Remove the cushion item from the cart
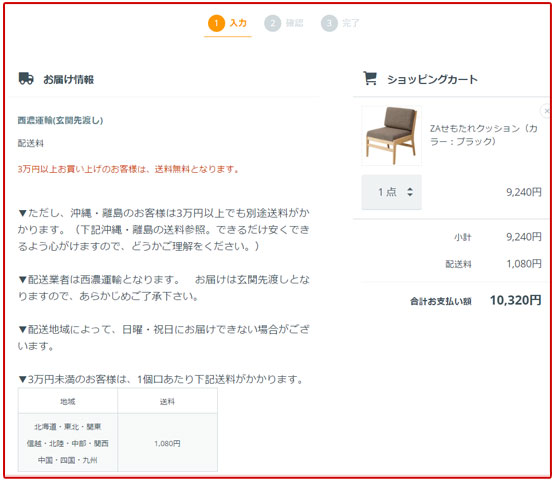557x481 pixels. pos(546,111)
